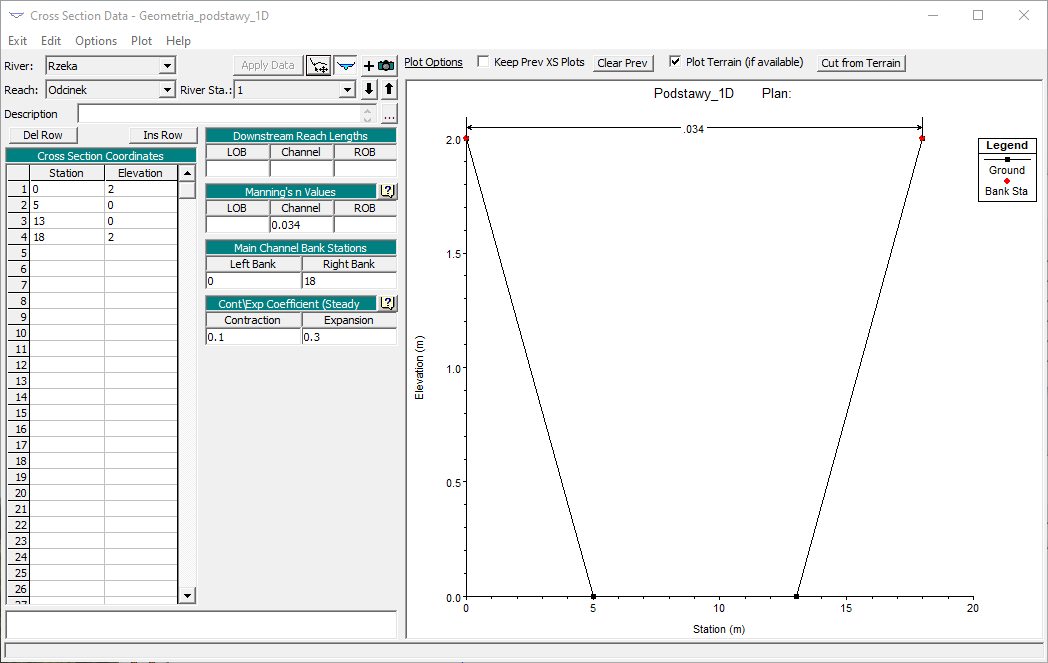
Task: Click the water-filled channel icon
Action: 346,65
